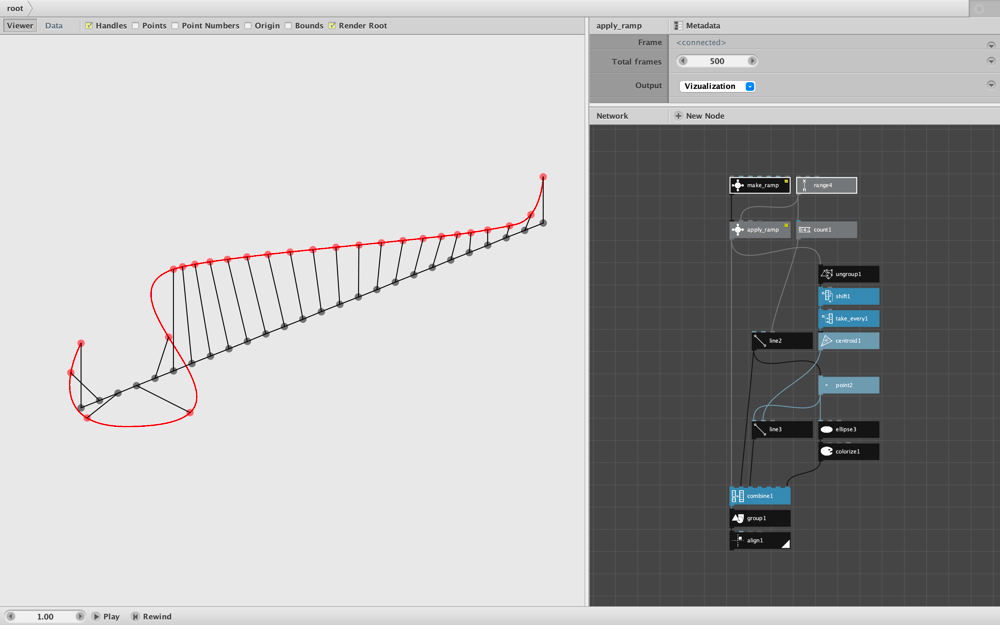Select the centroid1 node icon

827,341
